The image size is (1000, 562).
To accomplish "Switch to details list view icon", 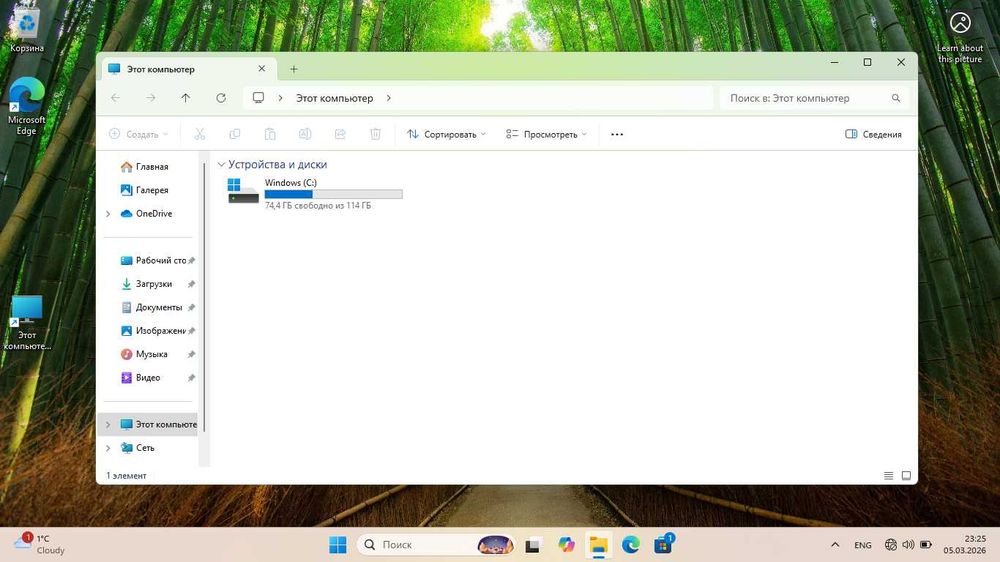I will click(888, 475).
